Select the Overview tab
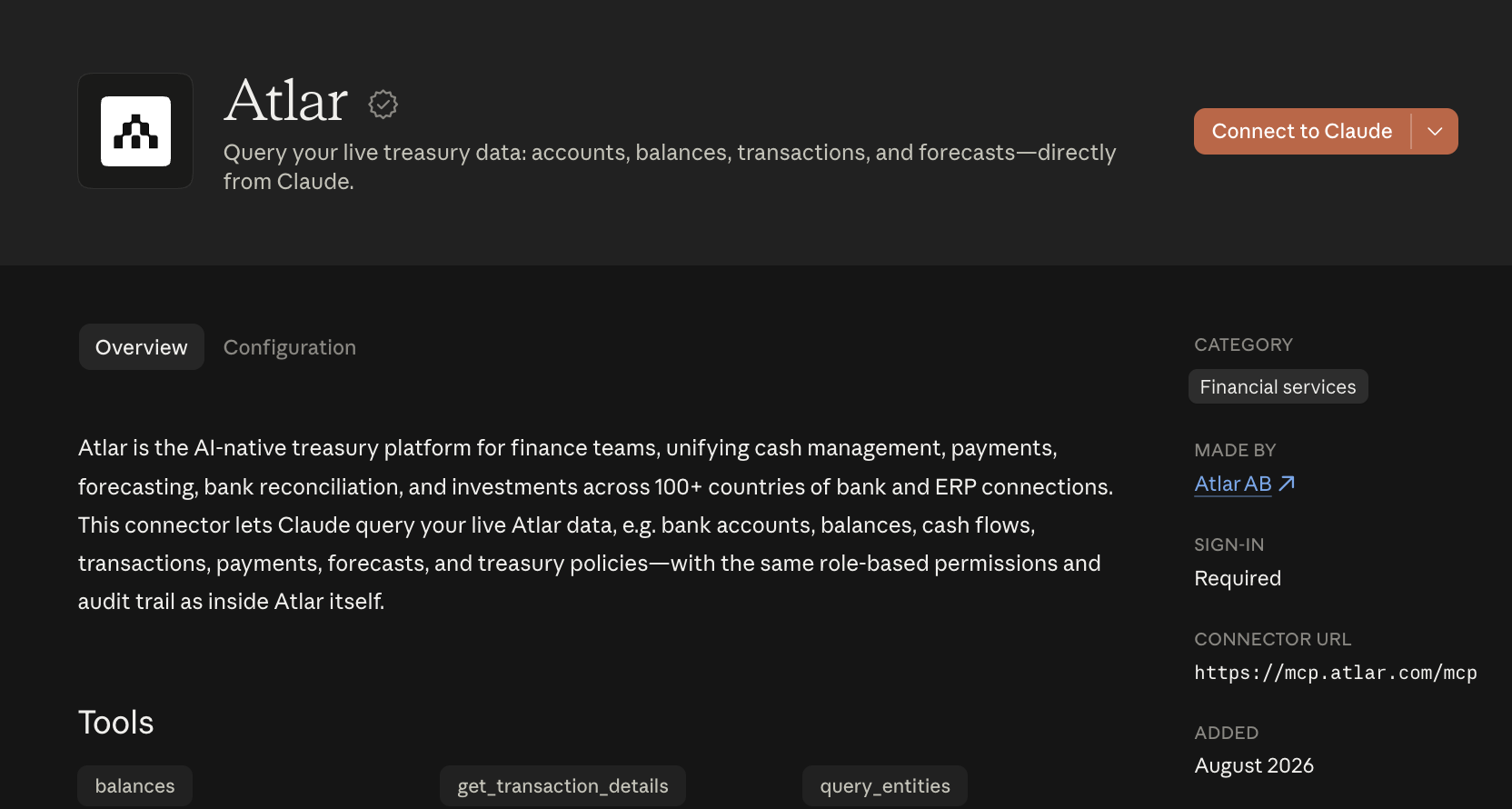Image resolution: width=1512 pixels, height=809 pixels. coord(142,347)
